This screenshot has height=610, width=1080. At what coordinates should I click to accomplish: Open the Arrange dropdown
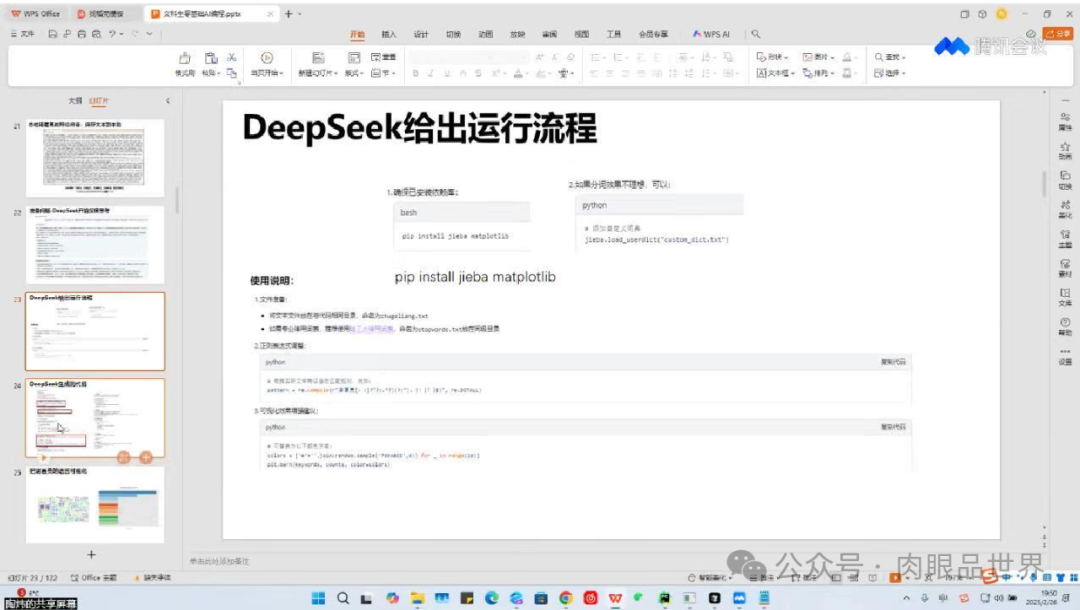(818, 73)
